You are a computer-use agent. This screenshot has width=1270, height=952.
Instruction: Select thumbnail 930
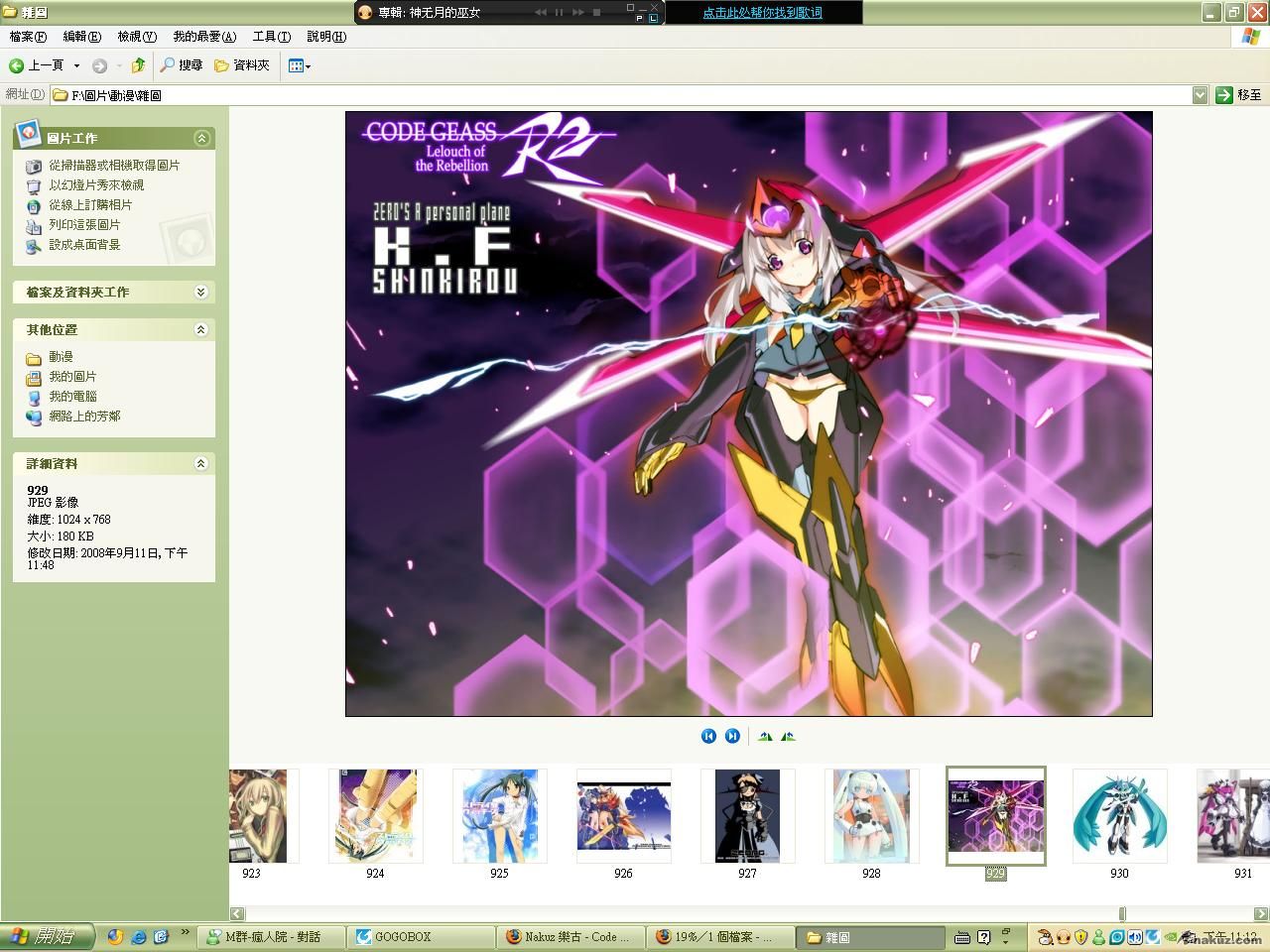click(x=1119, y=816)
